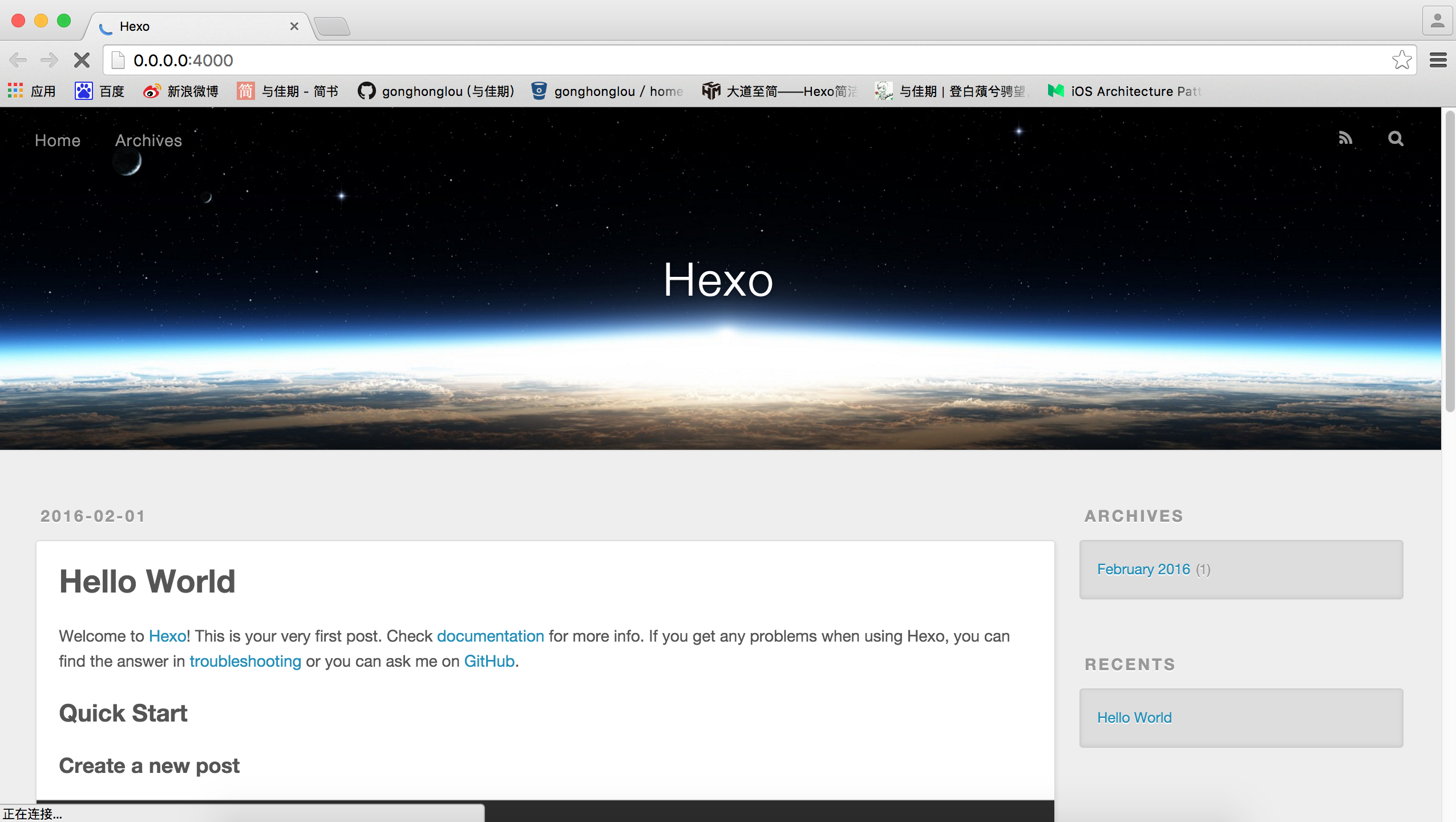Click the RSS feed icon in header

pos(1345,138)
